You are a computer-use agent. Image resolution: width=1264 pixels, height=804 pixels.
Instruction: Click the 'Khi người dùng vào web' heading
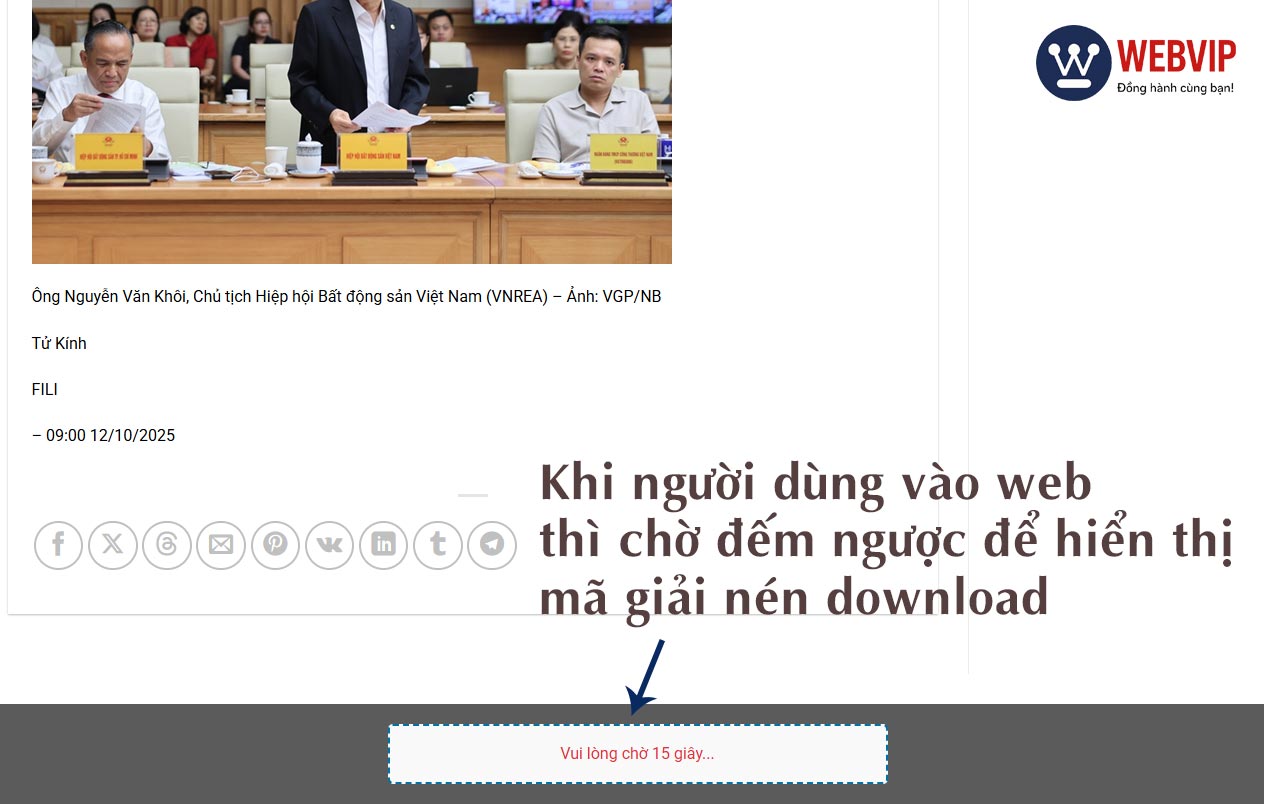click(815, 484)
